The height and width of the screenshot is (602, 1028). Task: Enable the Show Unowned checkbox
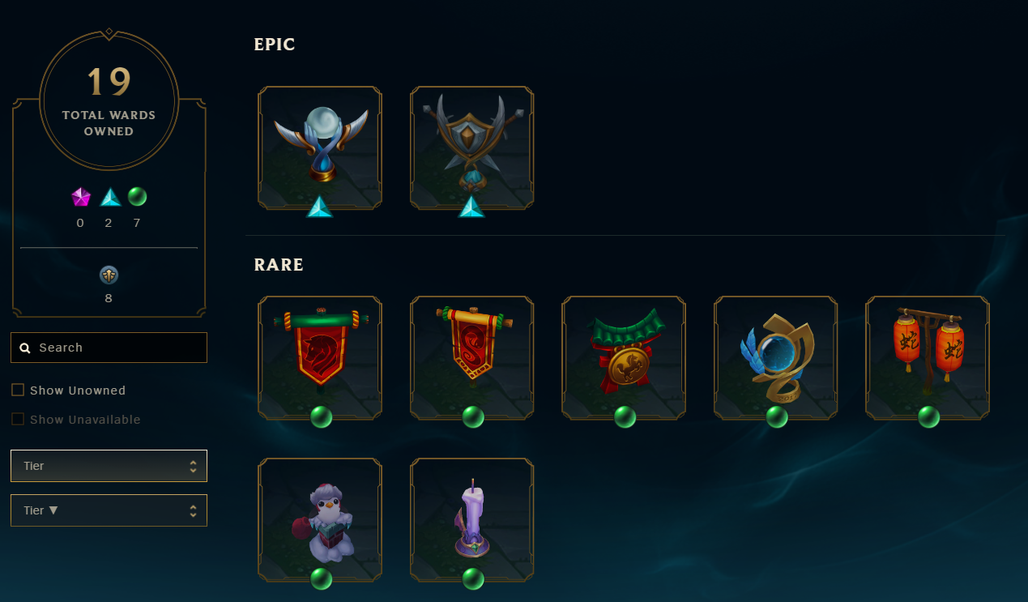coord(18,390)
